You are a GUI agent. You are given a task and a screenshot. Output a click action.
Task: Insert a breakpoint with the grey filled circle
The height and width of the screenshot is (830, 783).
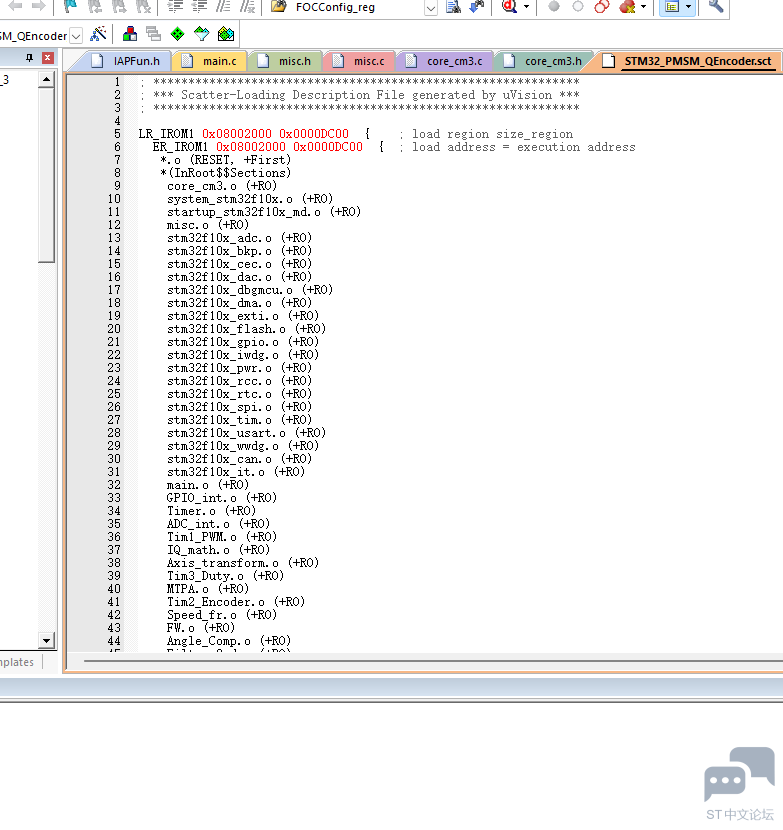coord(554,6)
